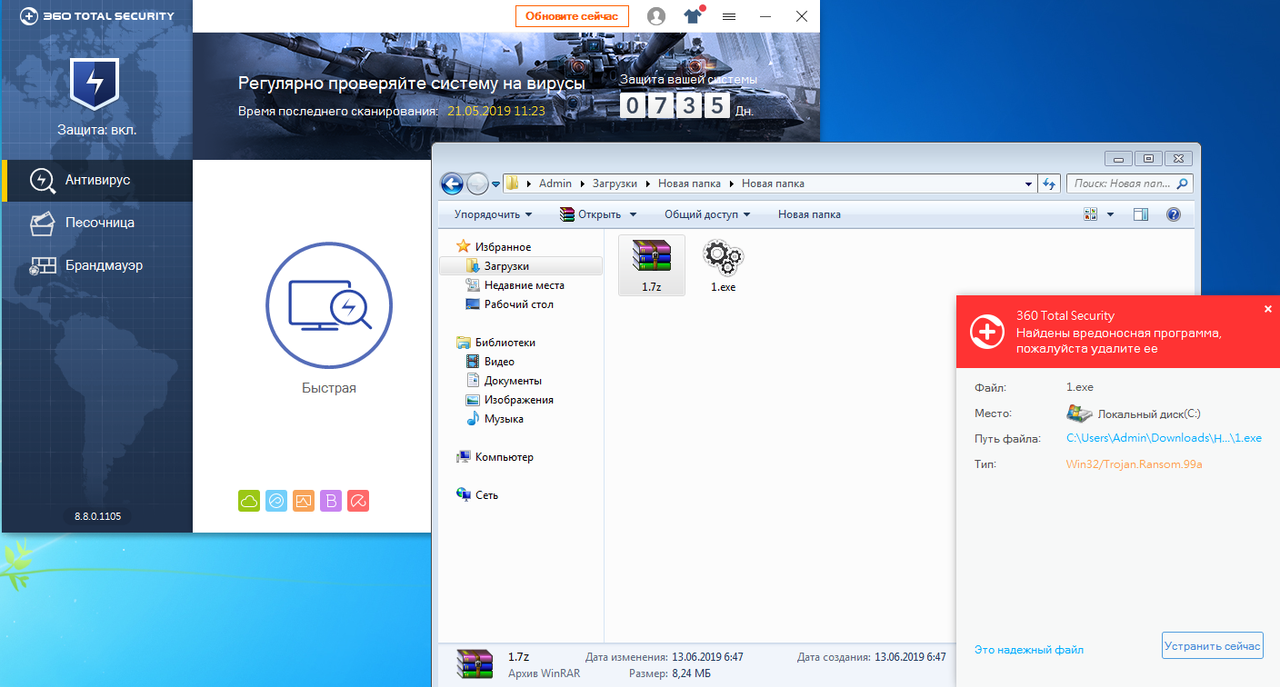The image size is (1280, 687).
Task: Open the Песочница section
Action: click(97, 223)
